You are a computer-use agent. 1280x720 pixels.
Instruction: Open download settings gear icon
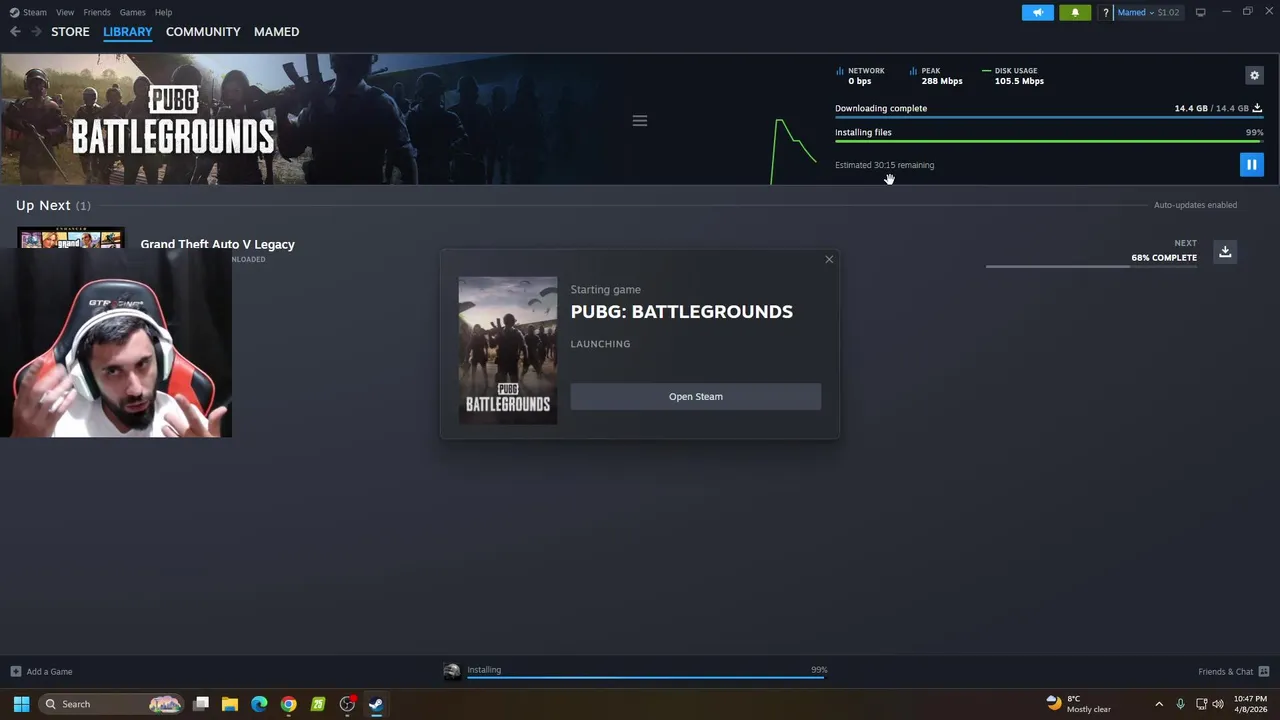point(1254,75)
